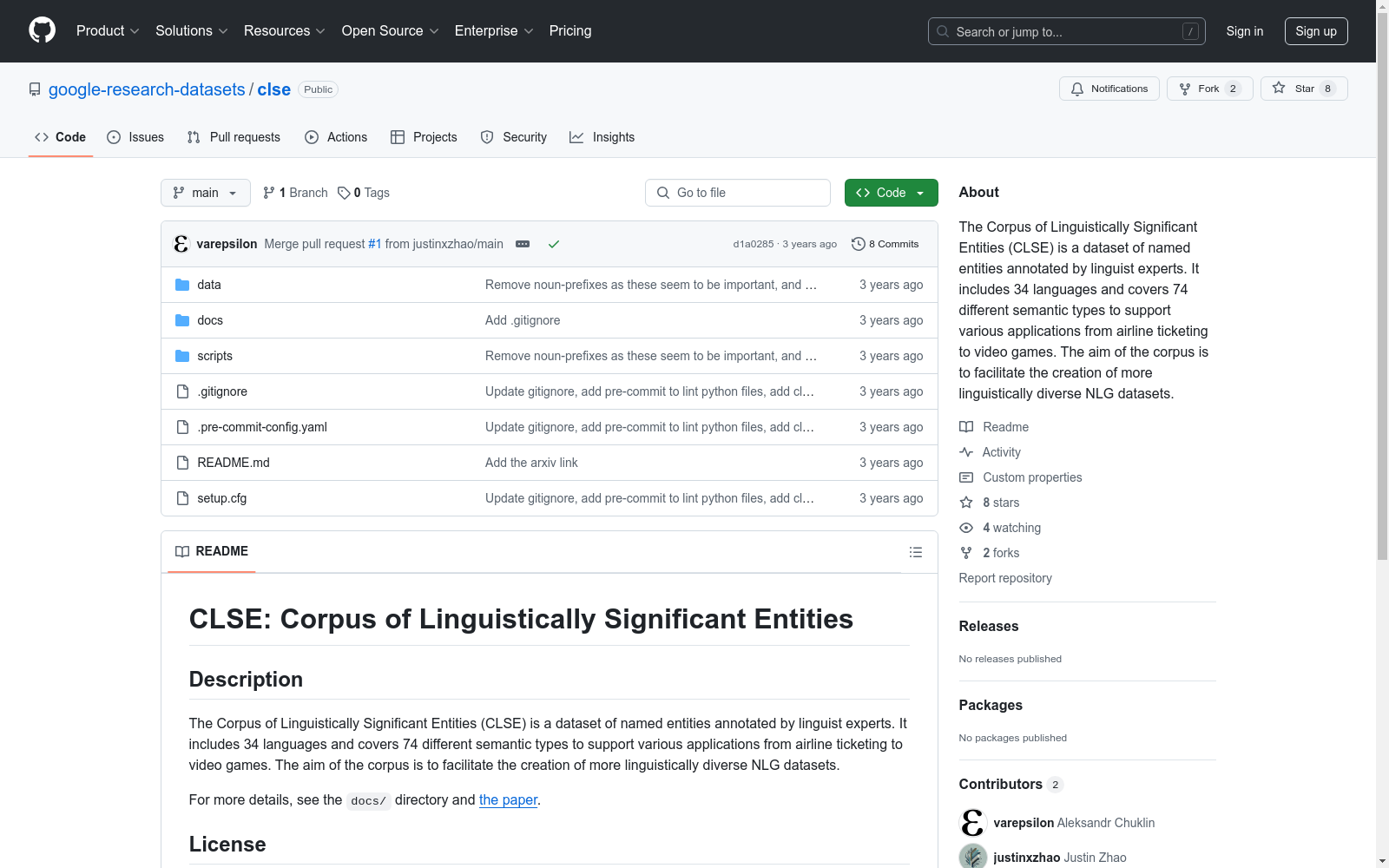The image size is (1389, 868).
Task: Click Report repository
Action: coord(1005,578)
